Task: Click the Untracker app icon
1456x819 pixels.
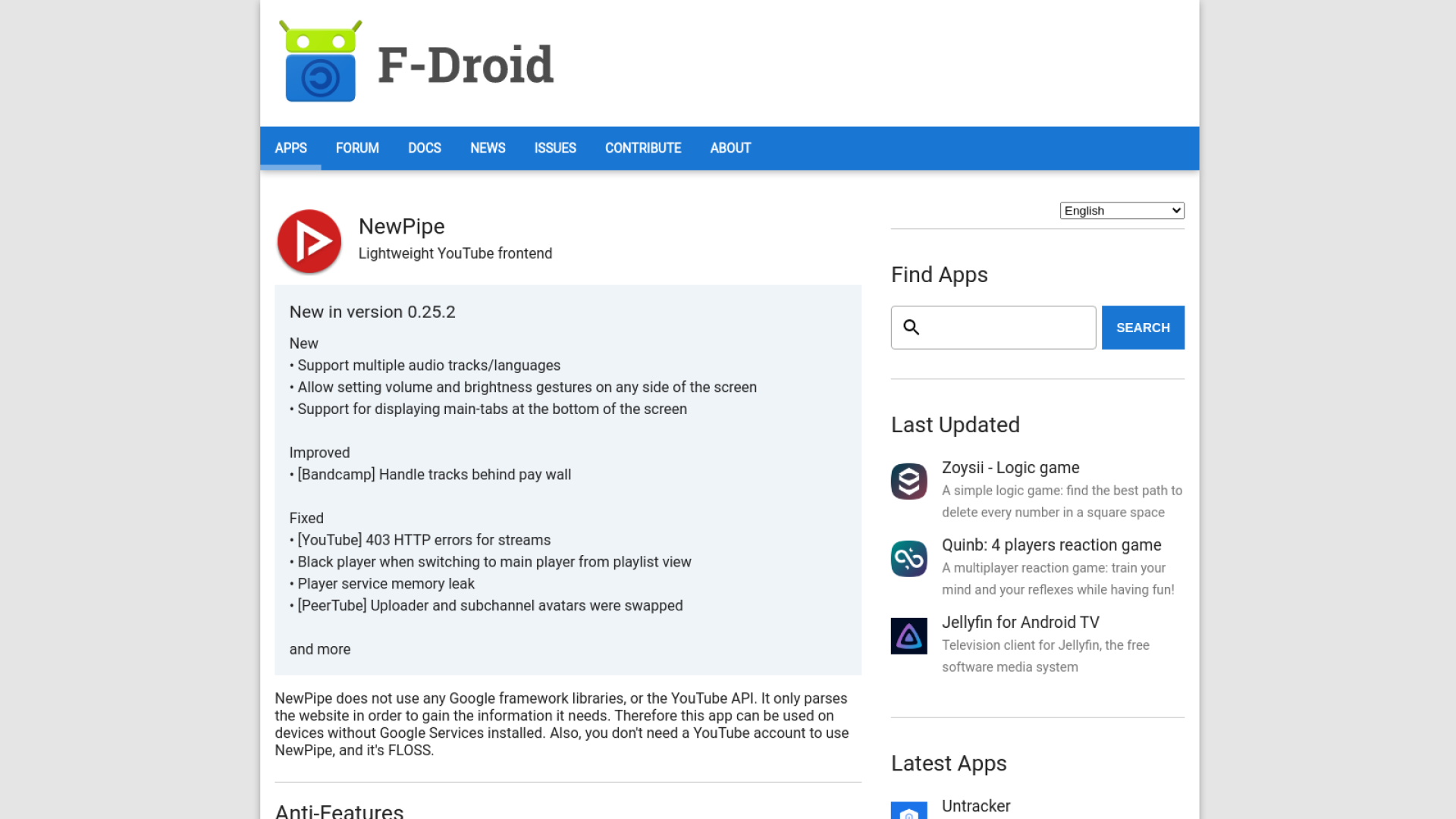Action: 908,810
